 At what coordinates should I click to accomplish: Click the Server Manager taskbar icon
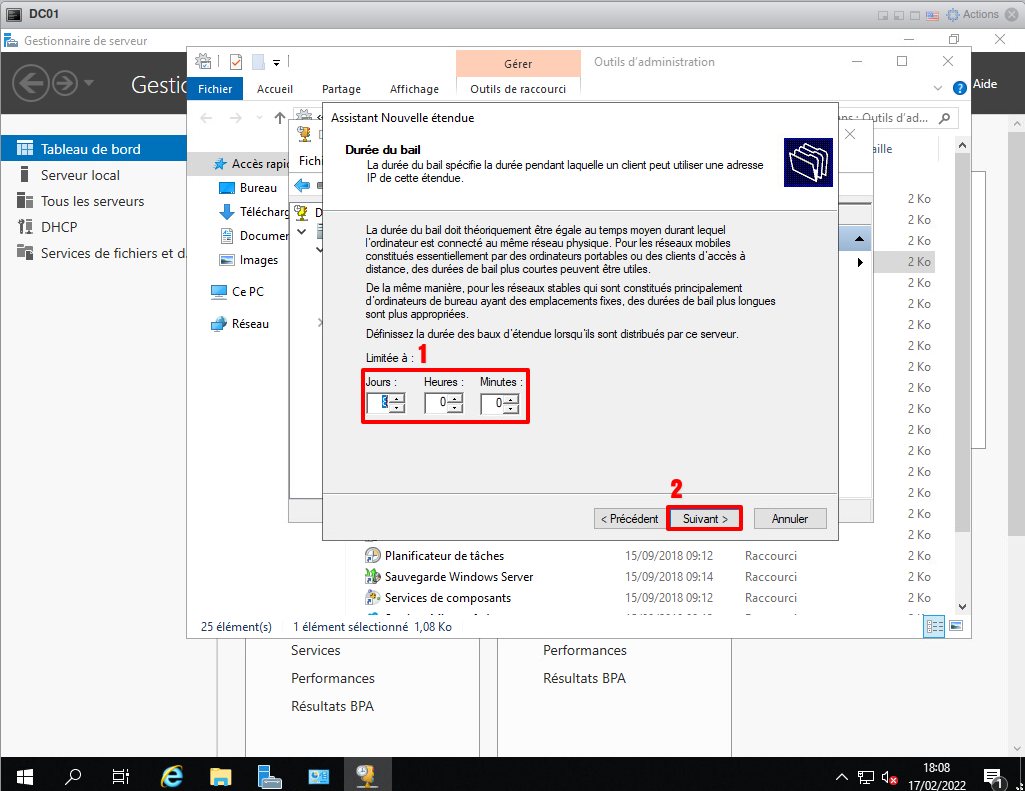pyautogui.click(x=269, y=775)
